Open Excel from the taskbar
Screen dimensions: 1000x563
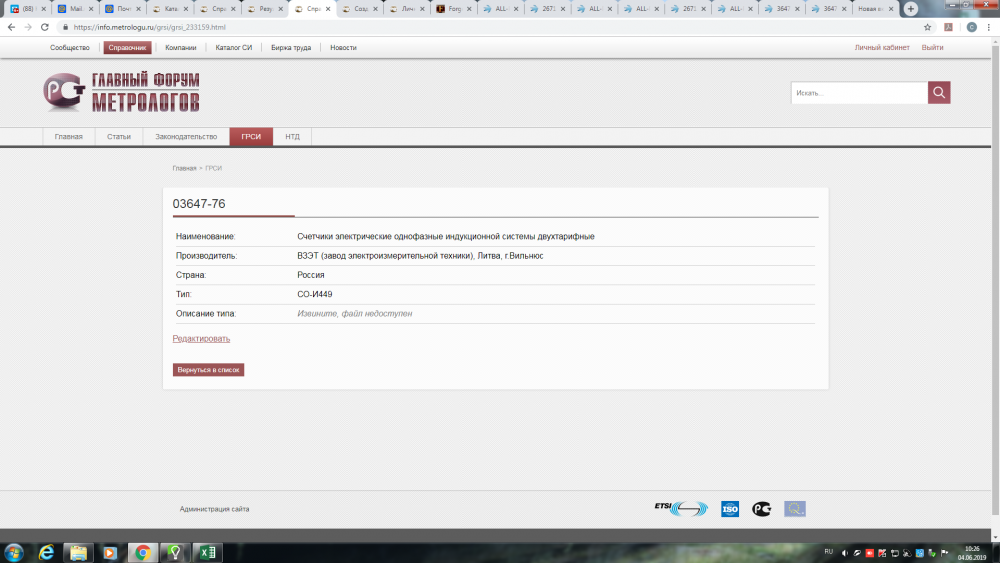[207, 553]
